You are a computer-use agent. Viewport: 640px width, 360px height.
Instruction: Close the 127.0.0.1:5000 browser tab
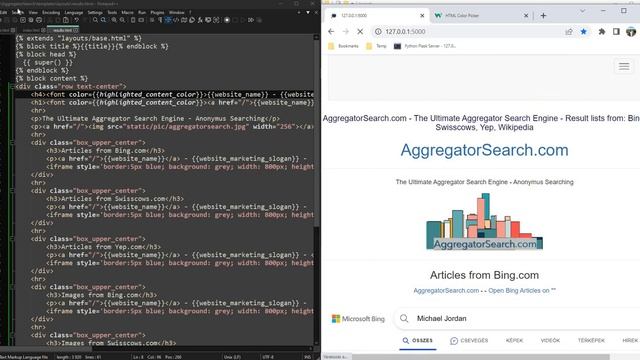422,16
